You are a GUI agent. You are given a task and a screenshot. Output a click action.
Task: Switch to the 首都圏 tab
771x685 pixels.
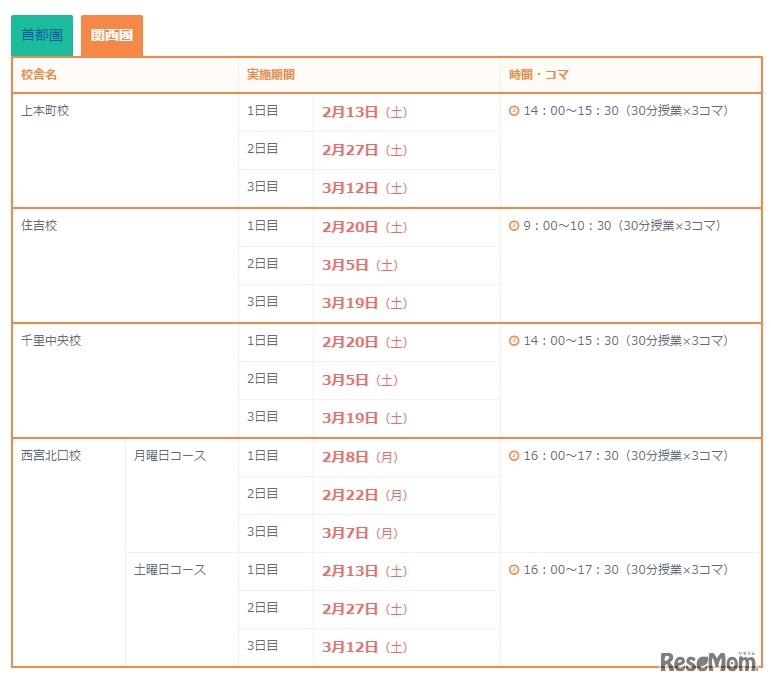click(x=42, y=36)
